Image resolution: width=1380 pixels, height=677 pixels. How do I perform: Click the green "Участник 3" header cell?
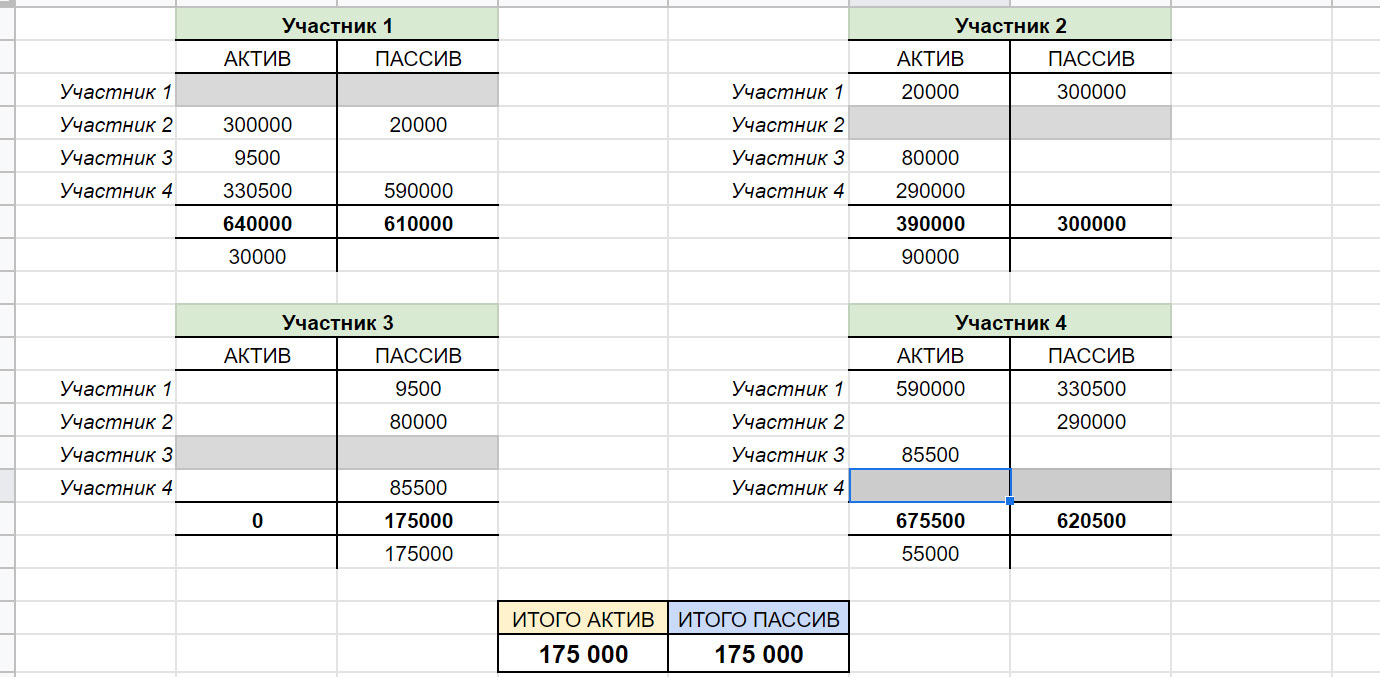(x=336, y=323)
